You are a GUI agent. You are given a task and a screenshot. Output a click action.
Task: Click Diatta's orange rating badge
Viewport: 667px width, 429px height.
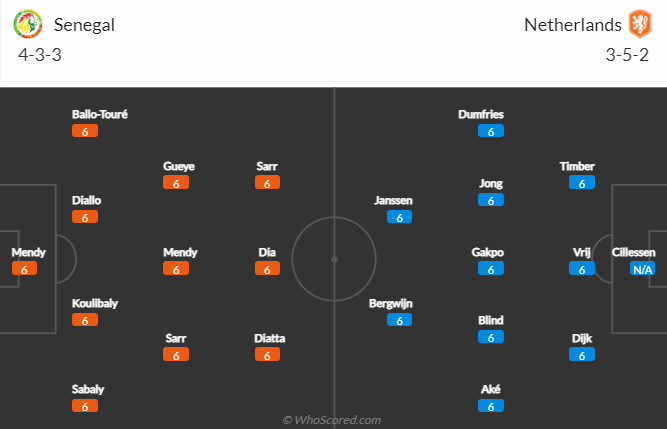(x=268, y=355)
